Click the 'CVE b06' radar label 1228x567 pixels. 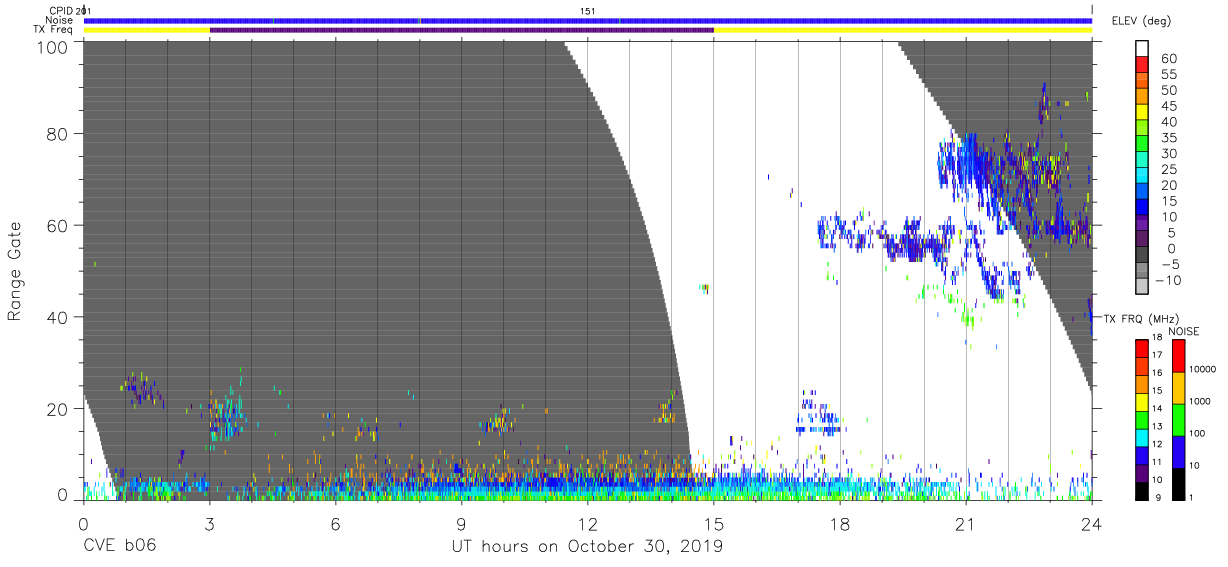click(x=119, y=547)
